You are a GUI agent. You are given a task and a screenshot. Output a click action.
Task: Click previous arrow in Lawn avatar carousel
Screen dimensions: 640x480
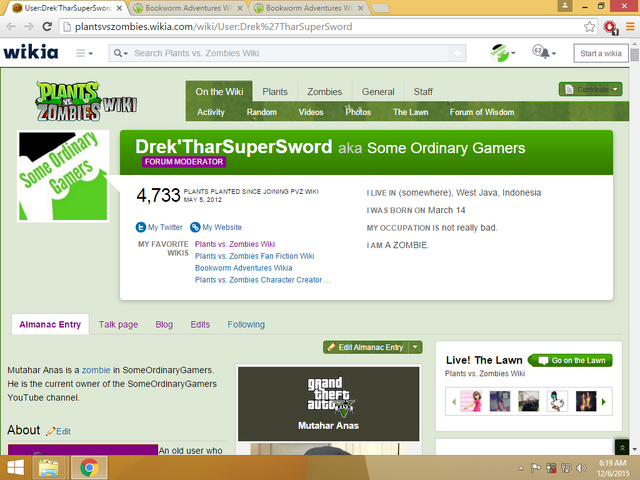pyautogui.click(x=454, y=402)
